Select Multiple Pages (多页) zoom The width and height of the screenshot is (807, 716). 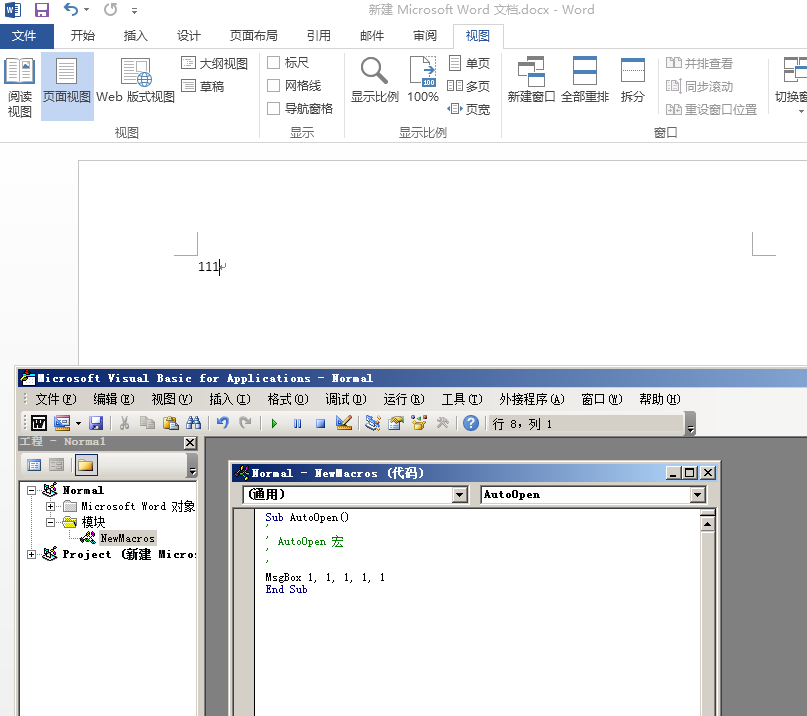tap(469, 86)
